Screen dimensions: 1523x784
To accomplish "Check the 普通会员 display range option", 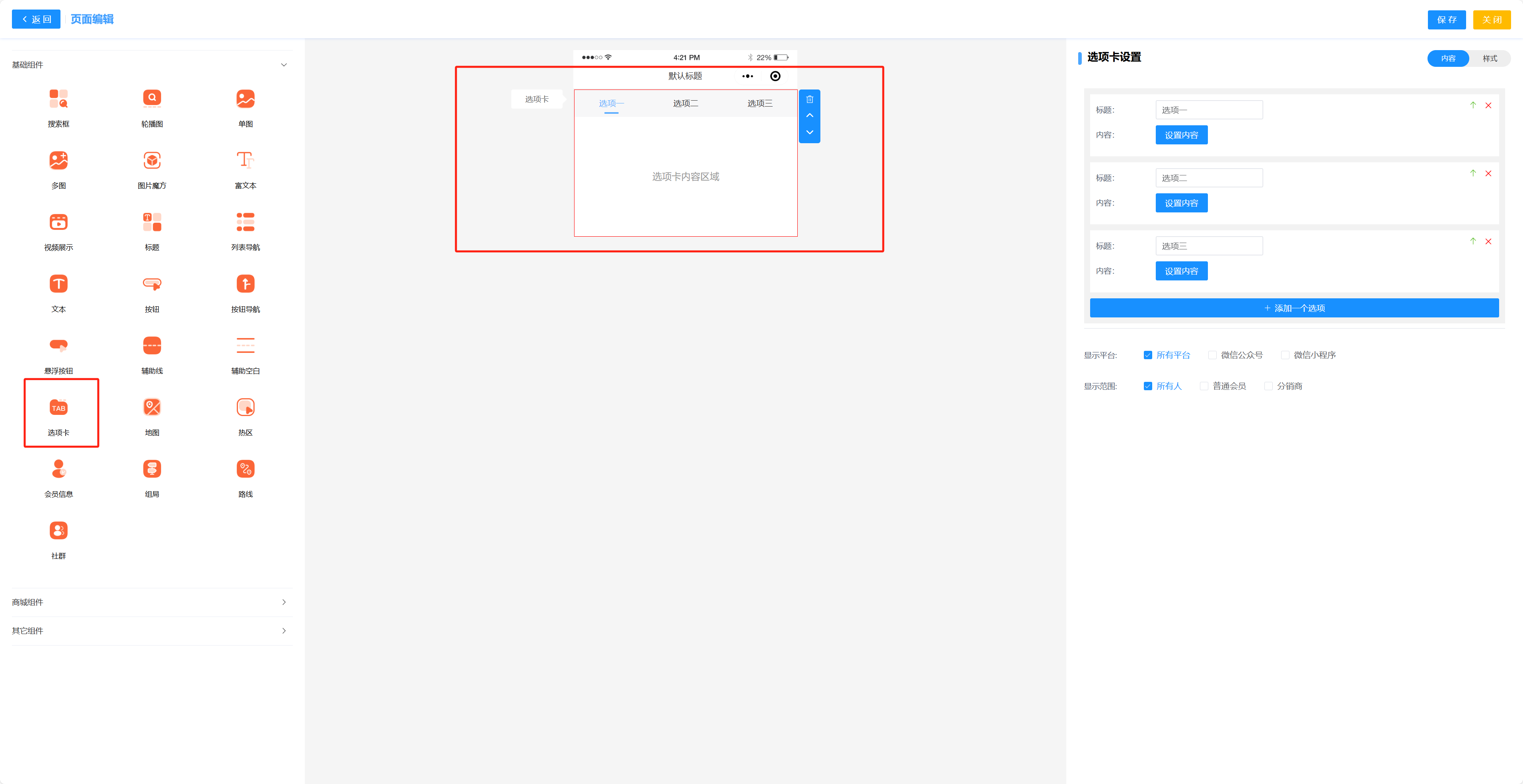I will pyautogui.click(x=1204, y=386).
